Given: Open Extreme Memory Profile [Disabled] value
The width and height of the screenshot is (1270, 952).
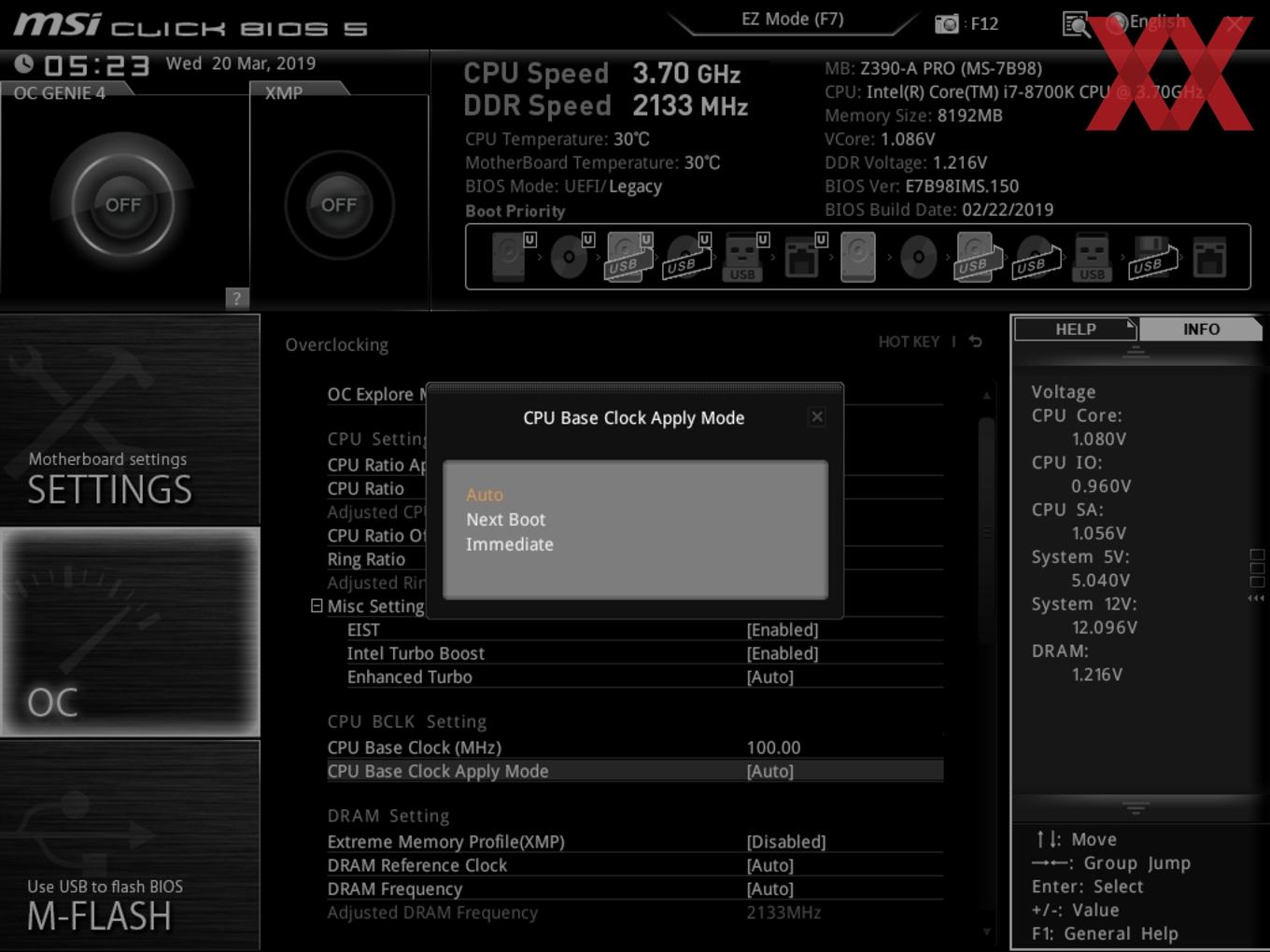Looking at the screenshot, I should click(786, 842).
